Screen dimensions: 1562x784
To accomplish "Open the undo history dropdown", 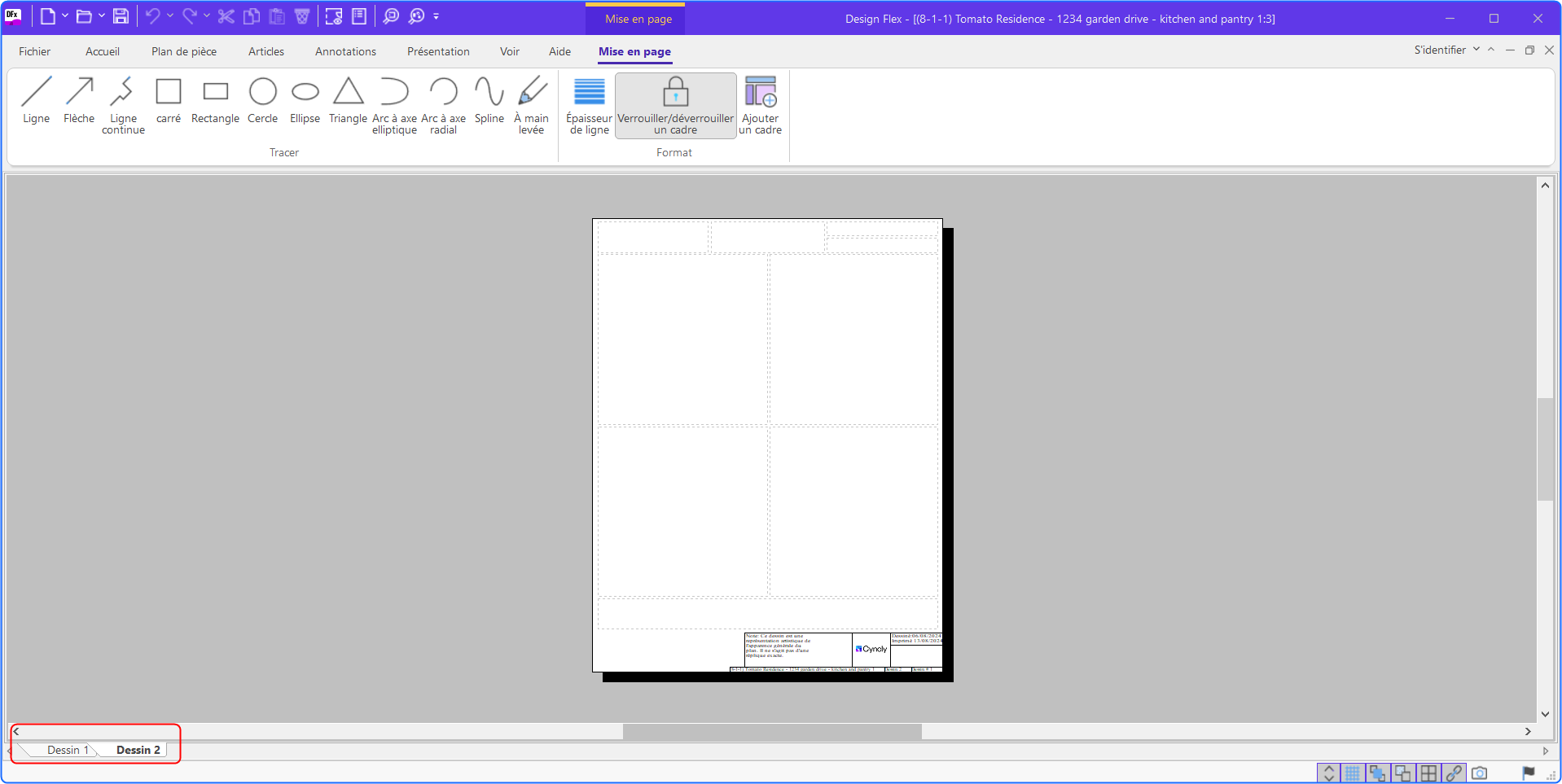I will (x=170, y=15).
